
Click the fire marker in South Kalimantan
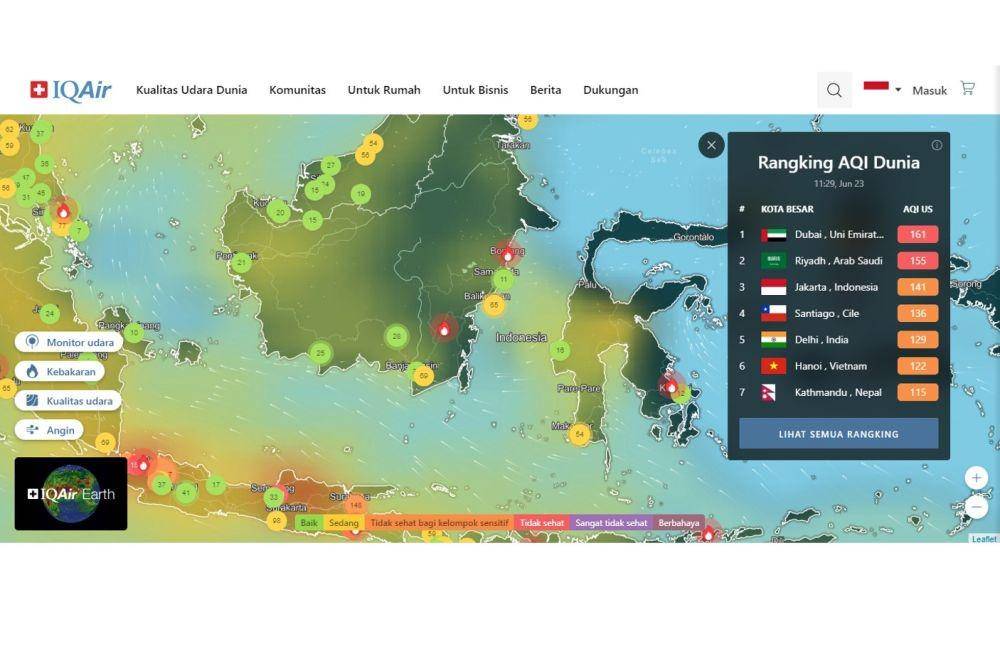(x=445, y=329)
